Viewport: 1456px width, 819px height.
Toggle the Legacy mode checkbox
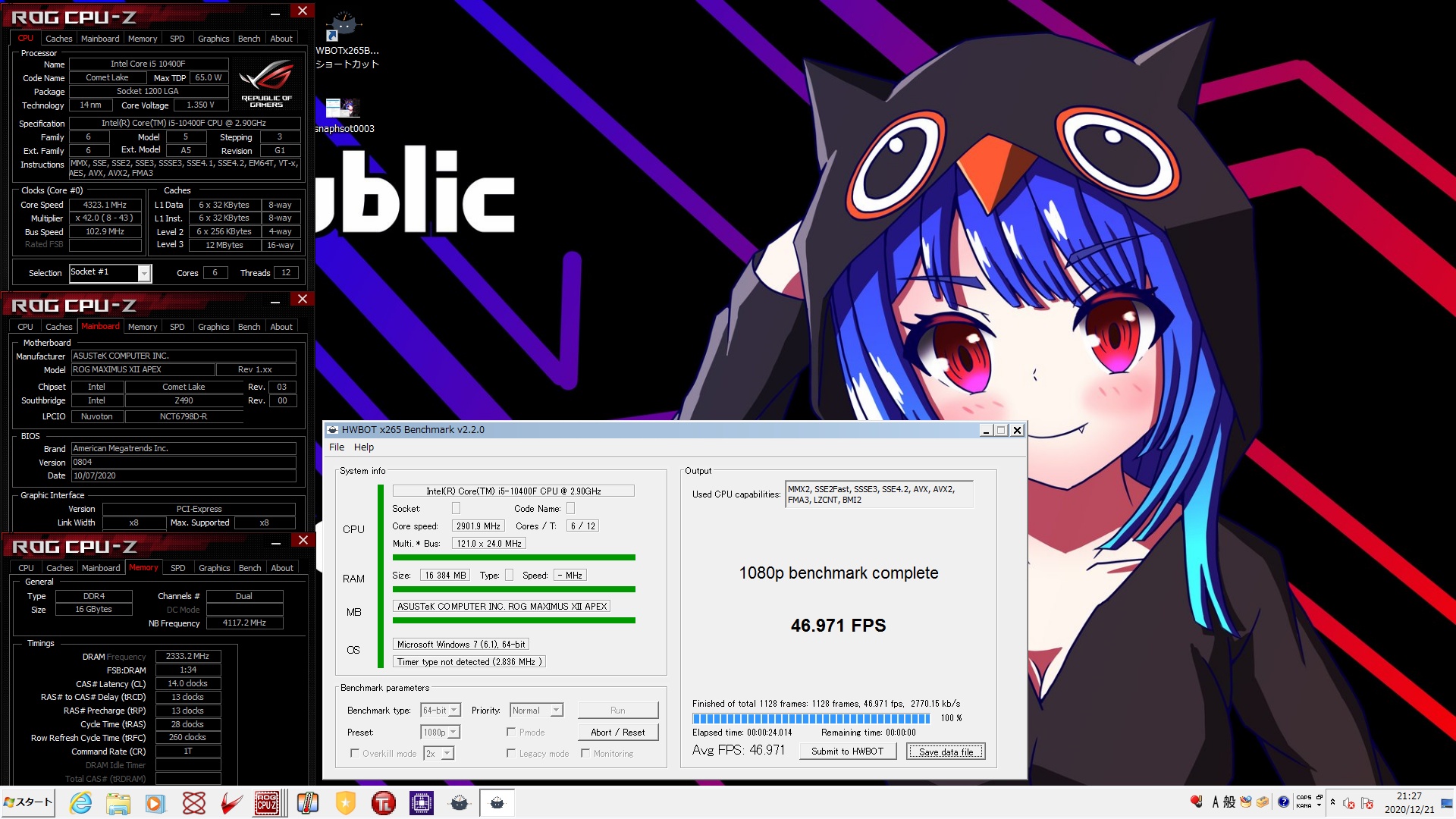(x=511, y=753)
